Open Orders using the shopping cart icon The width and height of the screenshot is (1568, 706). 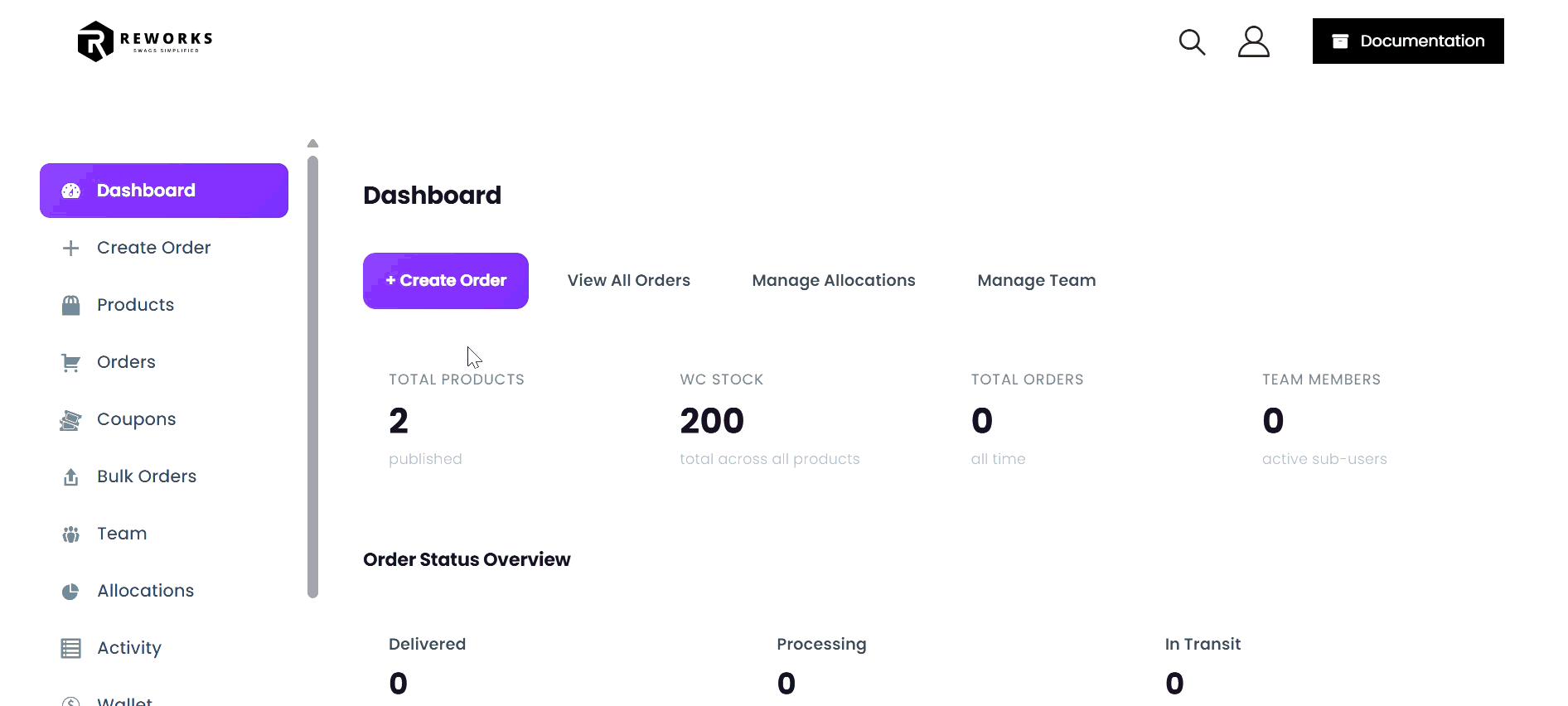[70, 361]
